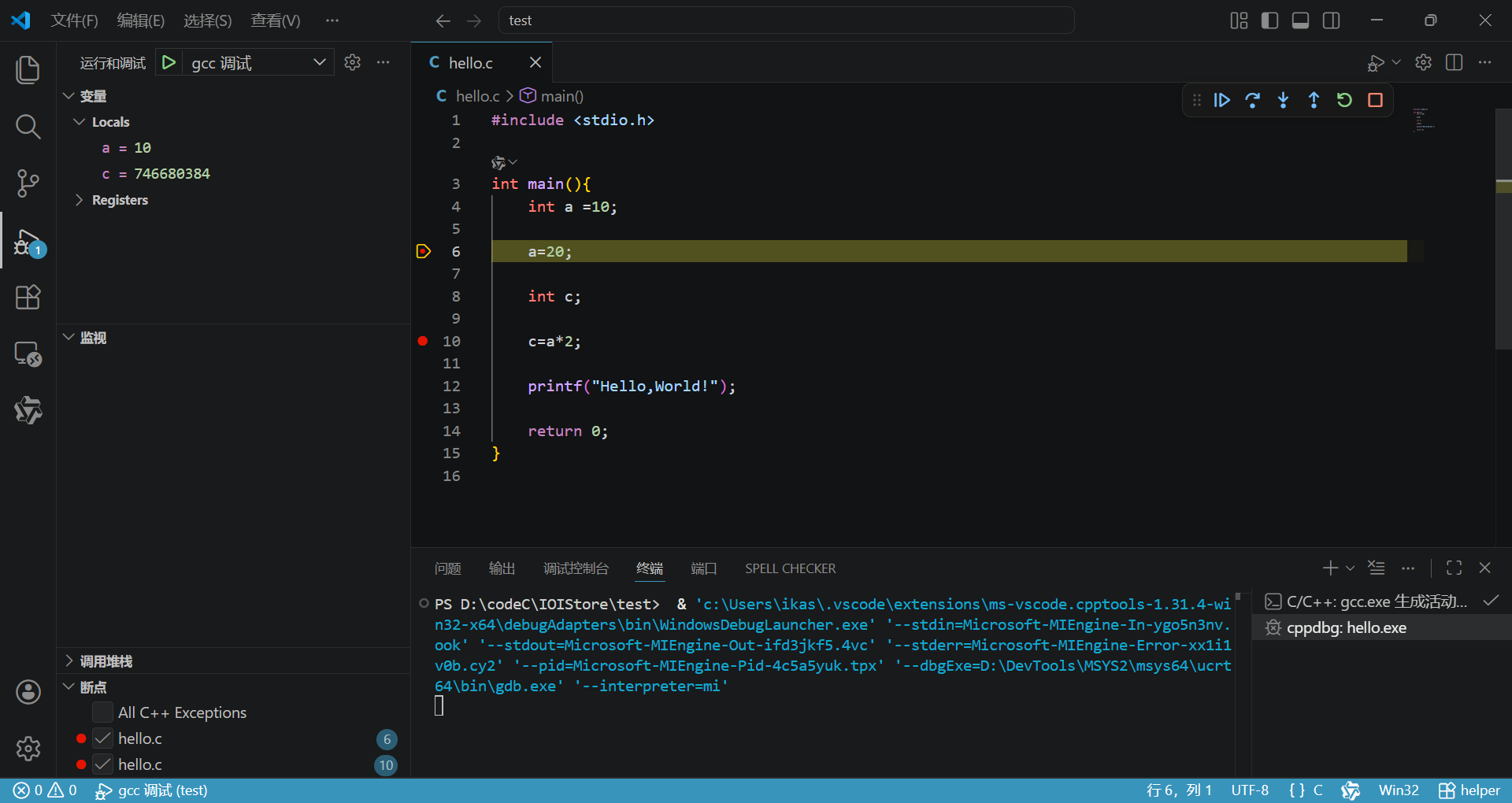The width and height of the screenshot is (1512, 803).
Task: Open the new terminal launch profile dropdown
Action: pyautogui.click(x=1351, y=568)
